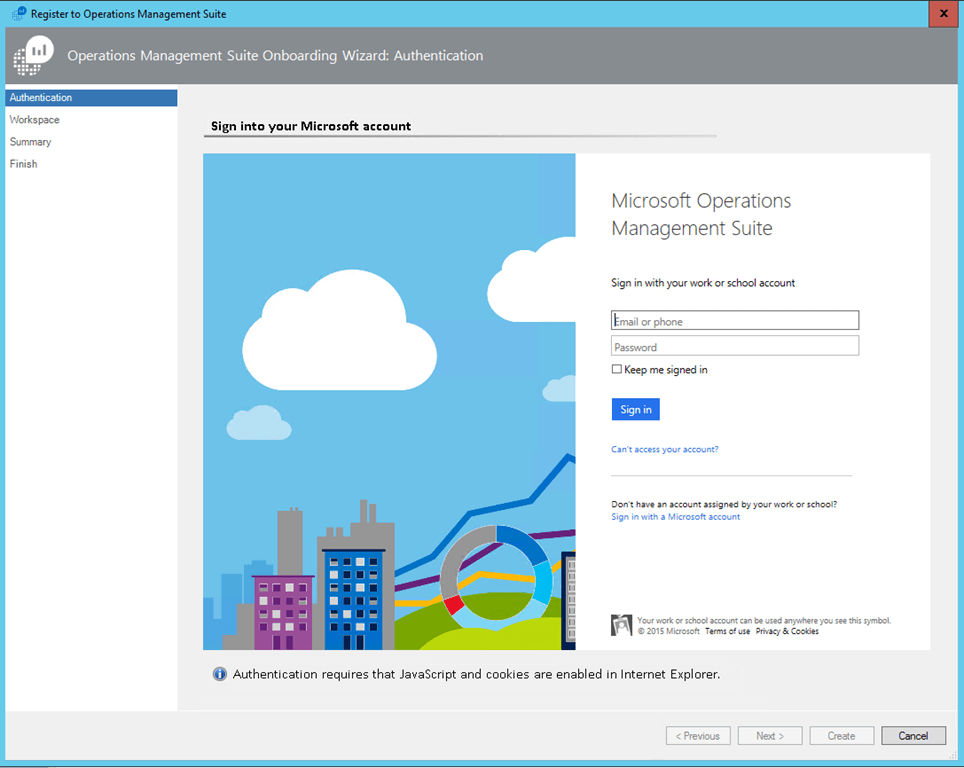Click the Operations Management Suite title bar icon
The image size is (964, 768).
click(x=19, y=13)
